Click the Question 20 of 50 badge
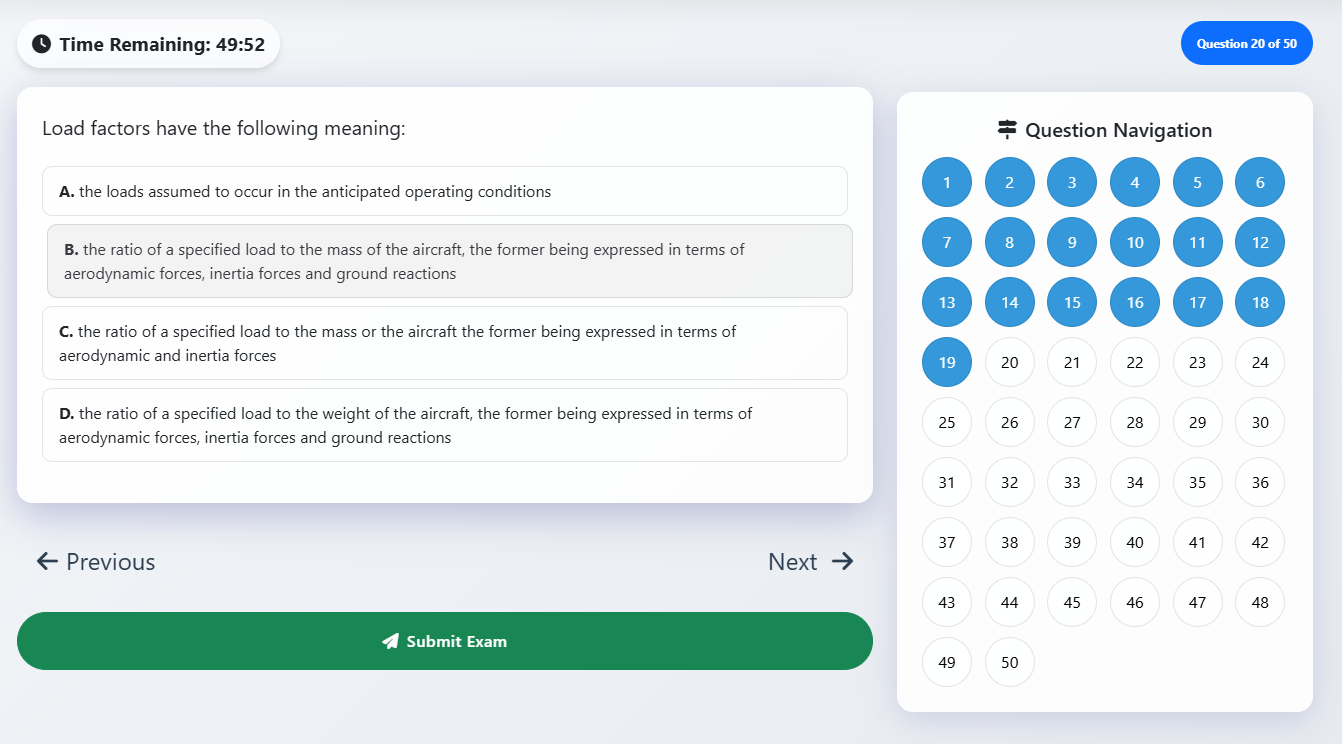This screenshot has height=744, width=1342. point(1246,43)
